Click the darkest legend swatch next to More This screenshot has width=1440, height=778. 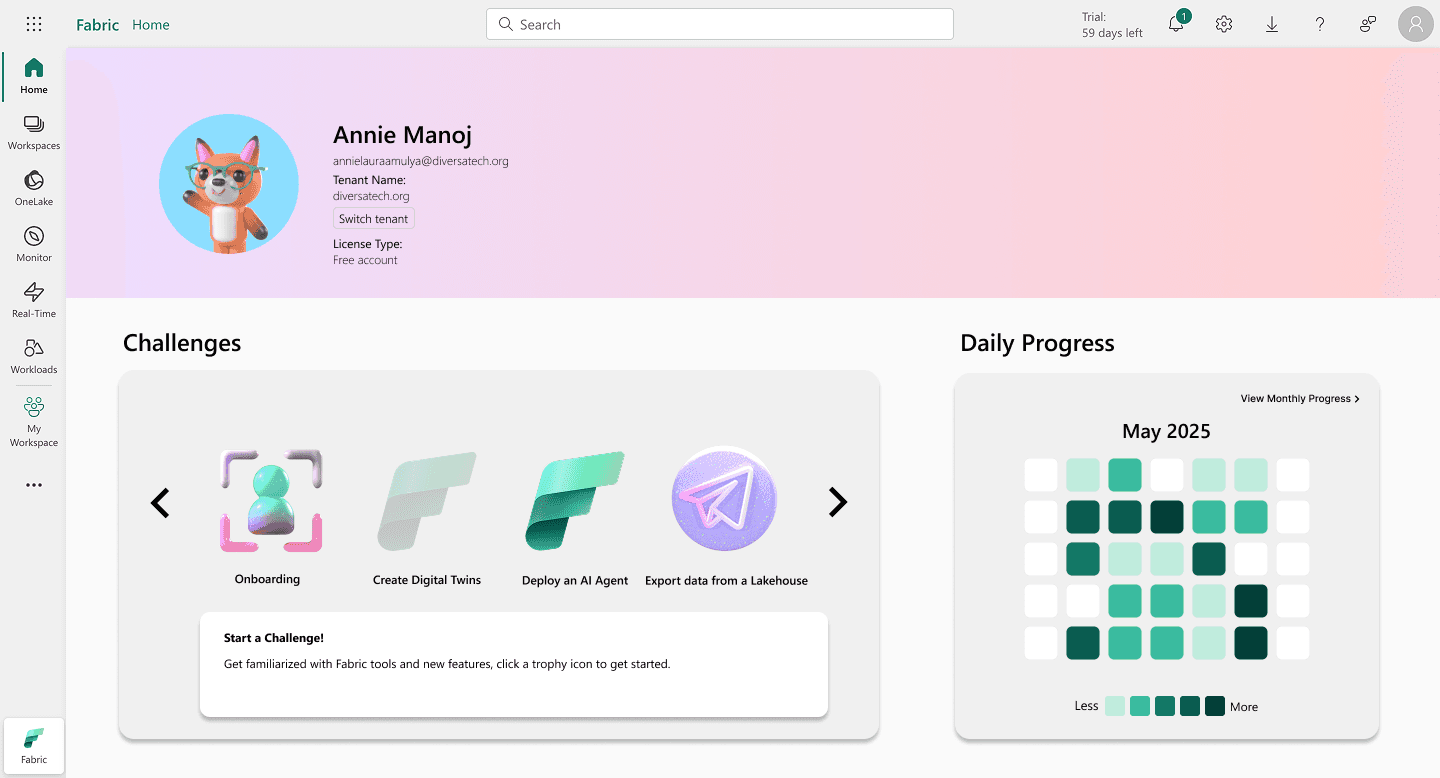(x=1215, y=706)
